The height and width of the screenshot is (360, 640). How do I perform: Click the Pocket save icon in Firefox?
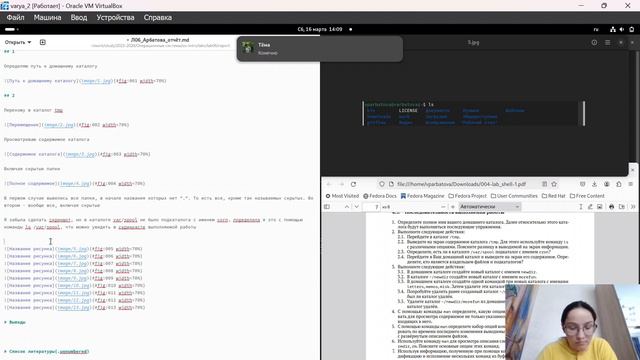(x=582, y=184)
